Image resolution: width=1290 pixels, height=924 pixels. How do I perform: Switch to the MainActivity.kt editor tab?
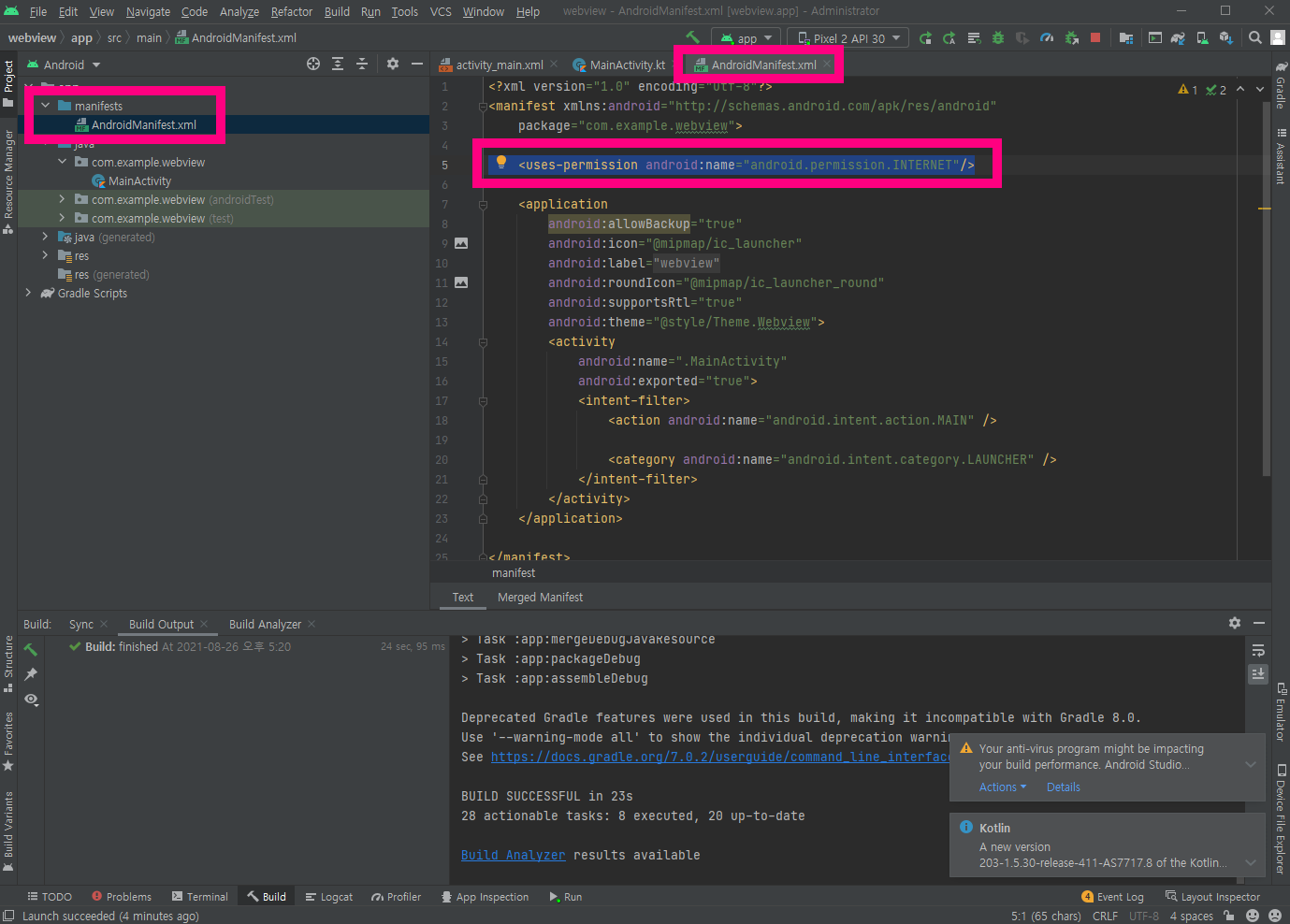627,65
